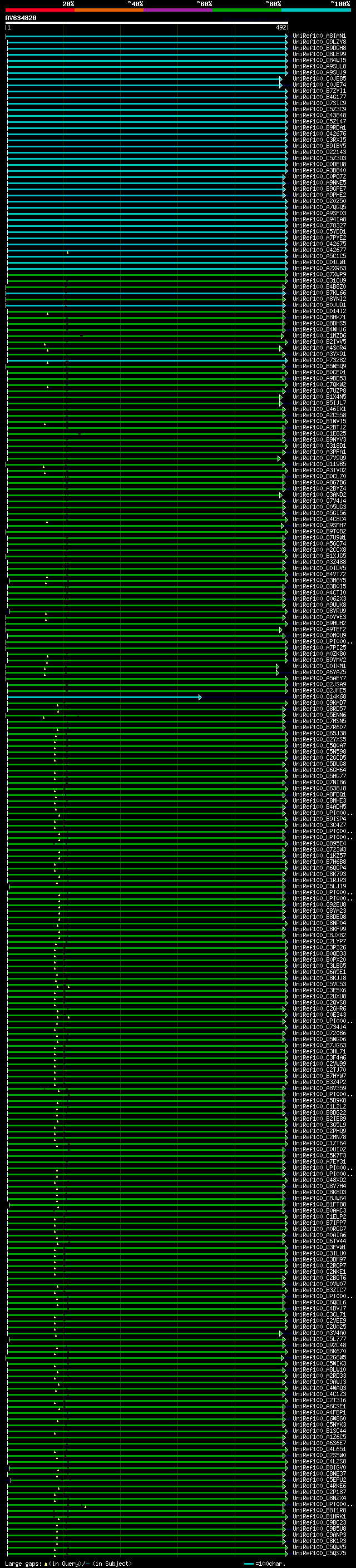Open entry UniRef100_A8LW10

click(319, 1369)
